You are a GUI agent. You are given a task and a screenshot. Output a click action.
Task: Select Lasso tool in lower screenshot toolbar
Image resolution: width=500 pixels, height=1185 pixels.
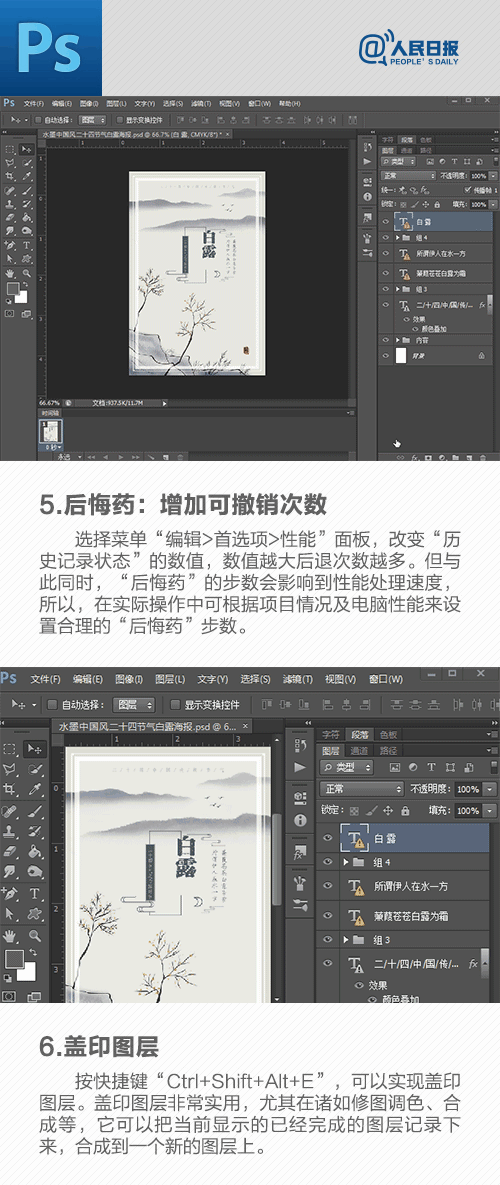(x=11, y=769)
